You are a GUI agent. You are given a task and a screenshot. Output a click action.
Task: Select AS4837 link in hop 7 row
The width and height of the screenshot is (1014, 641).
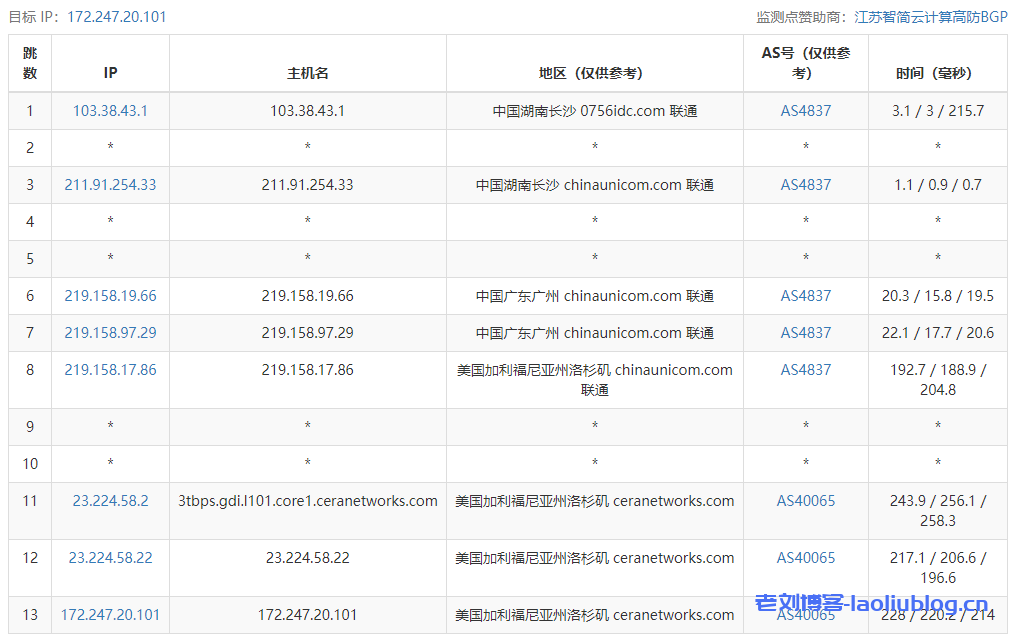pos(805,333)
